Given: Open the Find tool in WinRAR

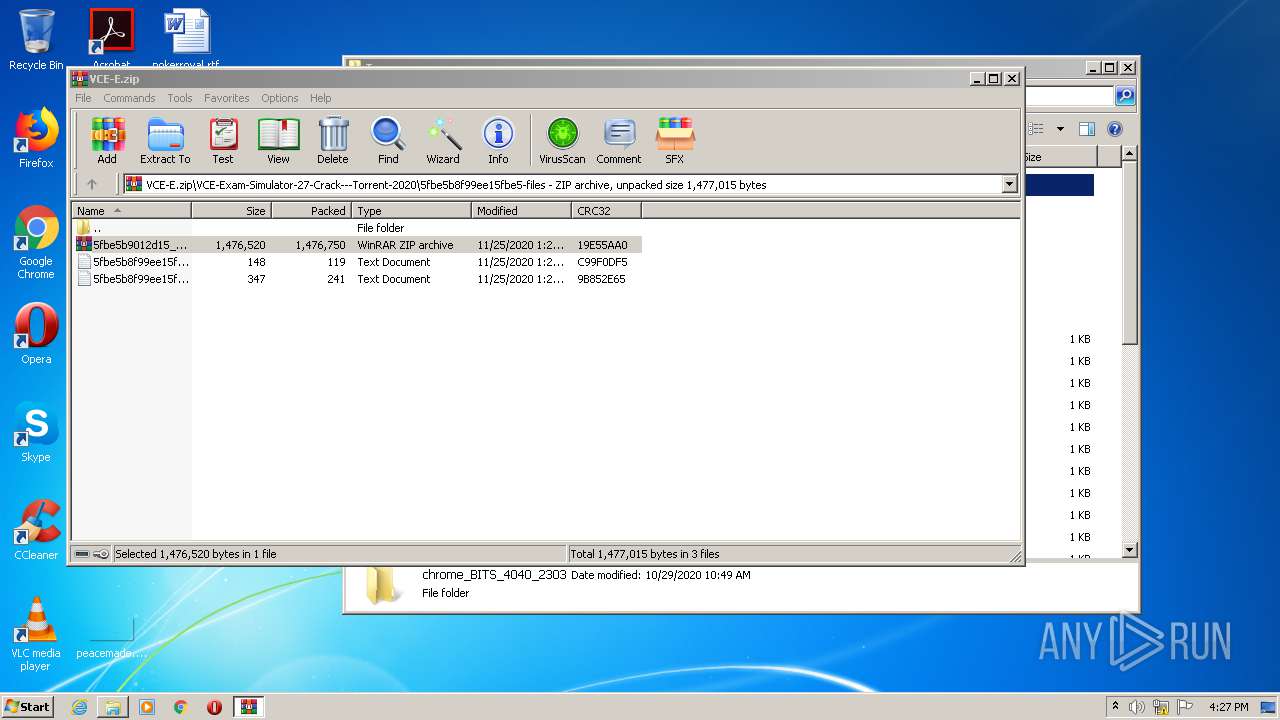Looking at the screenshot, I should [388, 140].
